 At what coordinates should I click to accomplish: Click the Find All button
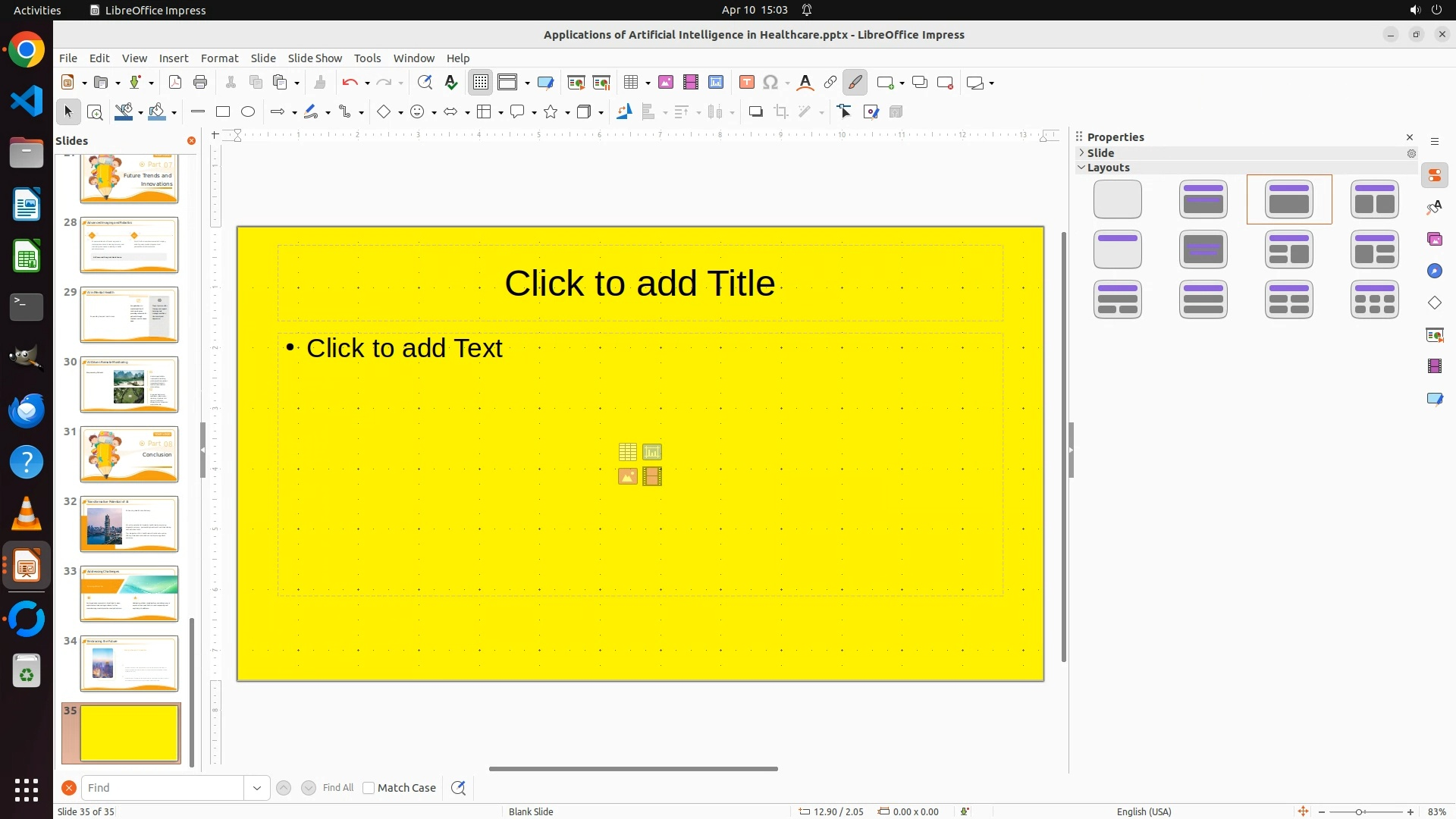pyautogui.click(x=337, y=788)
